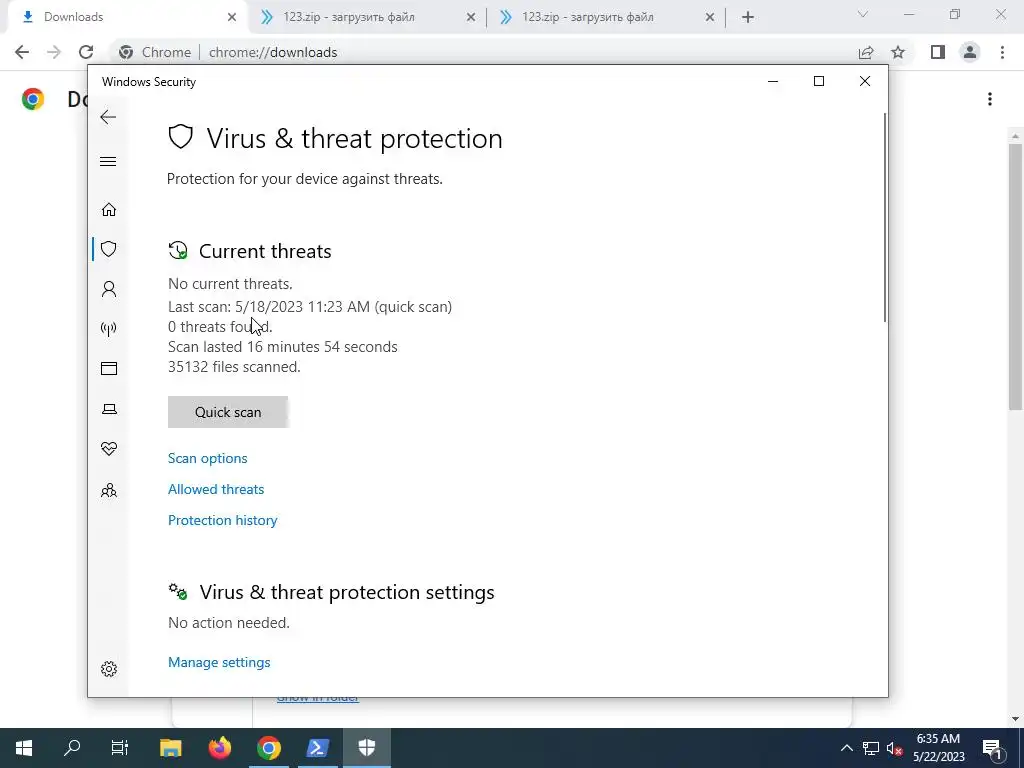The height and width of the screenshot is (768, 1024).
Task: Open Allowed threats link
Action: click(216, 489)
